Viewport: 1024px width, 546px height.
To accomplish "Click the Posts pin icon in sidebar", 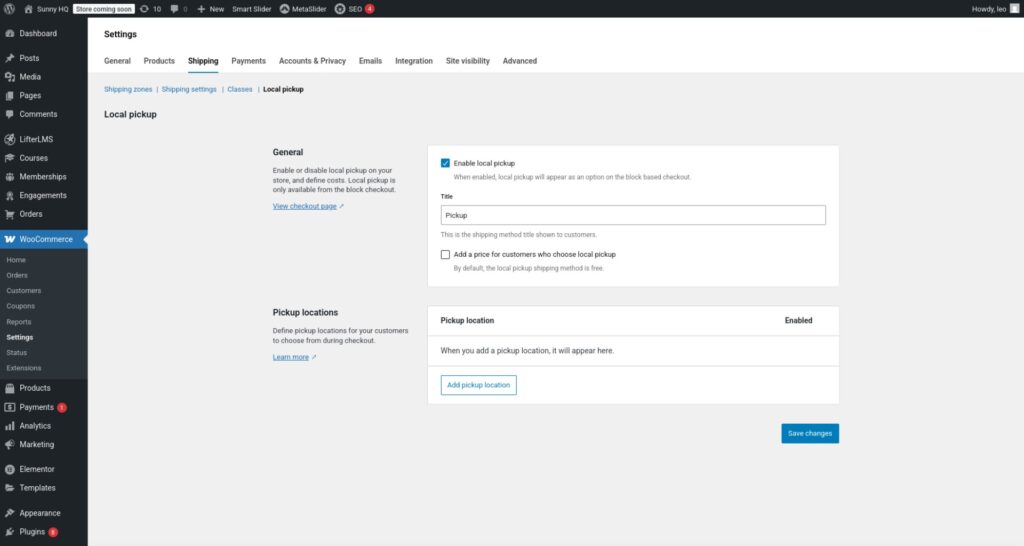I will coord(10,58).
